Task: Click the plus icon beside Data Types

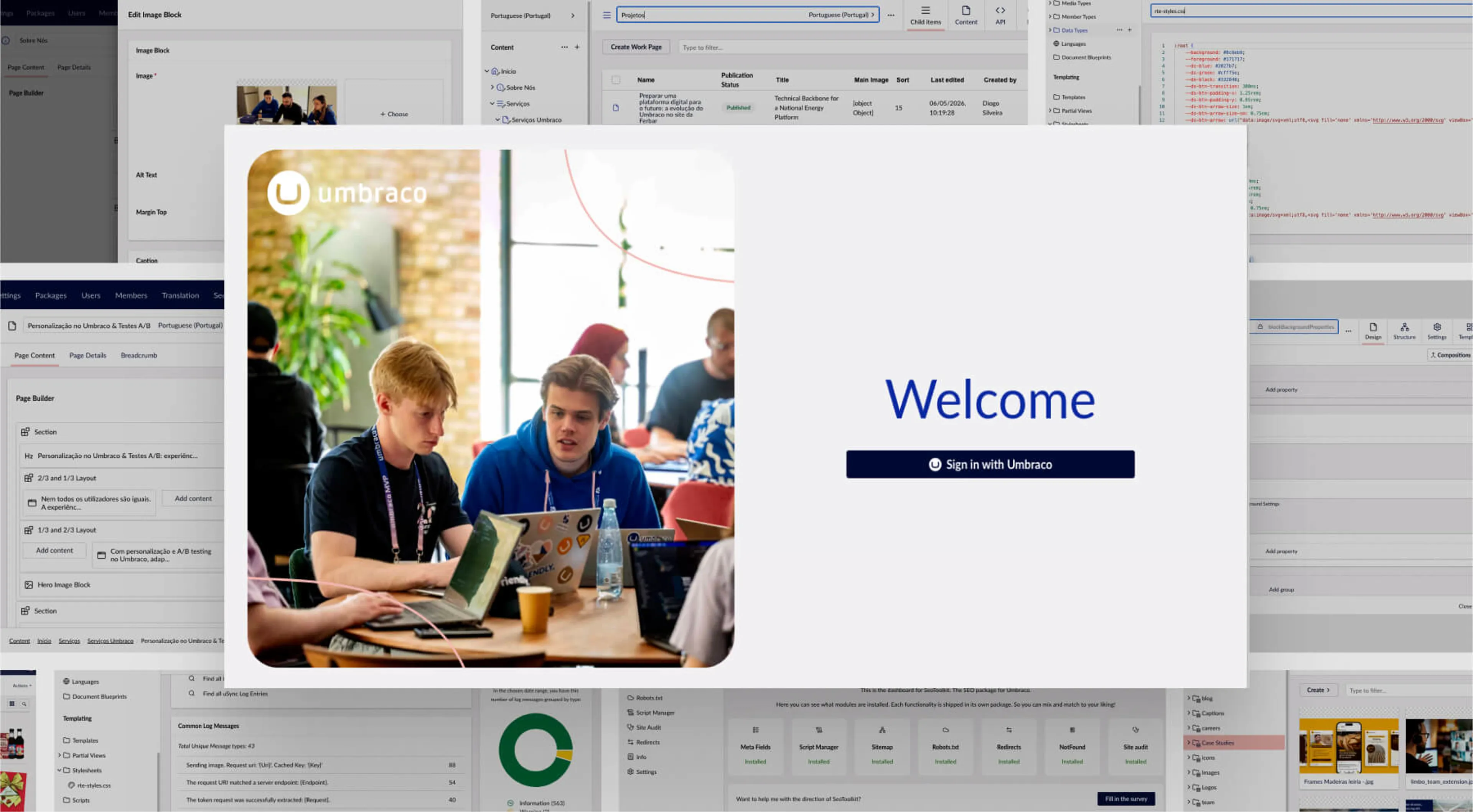Action: coord(1129,30)
